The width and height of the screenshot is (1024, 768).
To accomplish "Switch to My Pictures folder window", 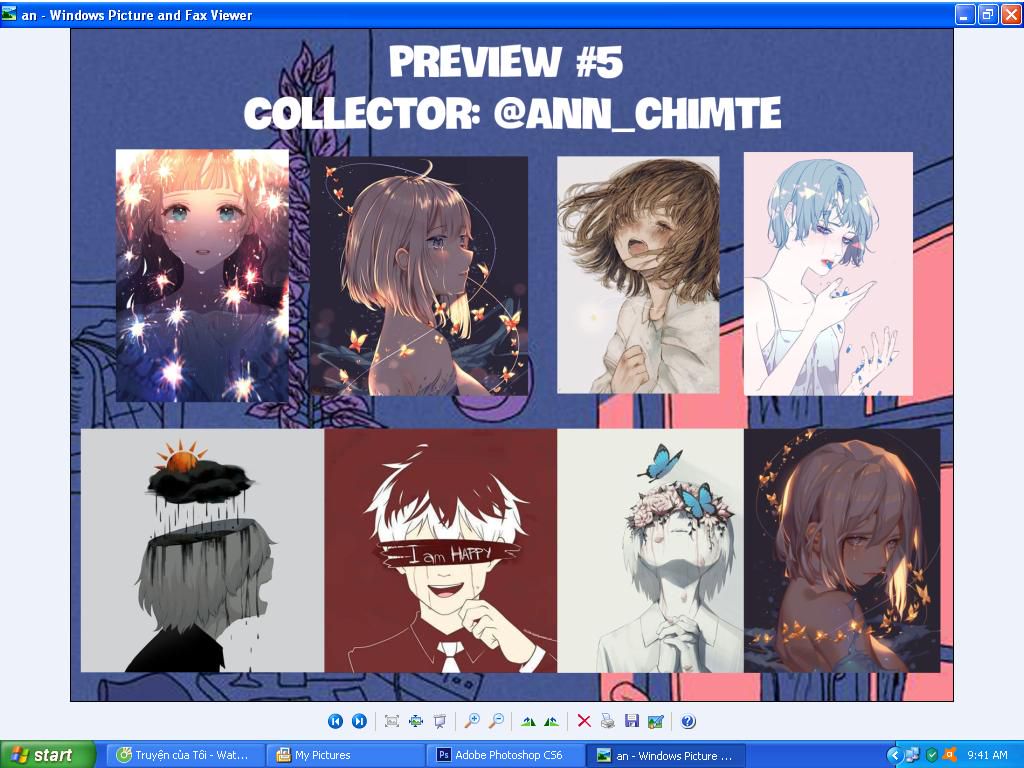I will 345,755.
